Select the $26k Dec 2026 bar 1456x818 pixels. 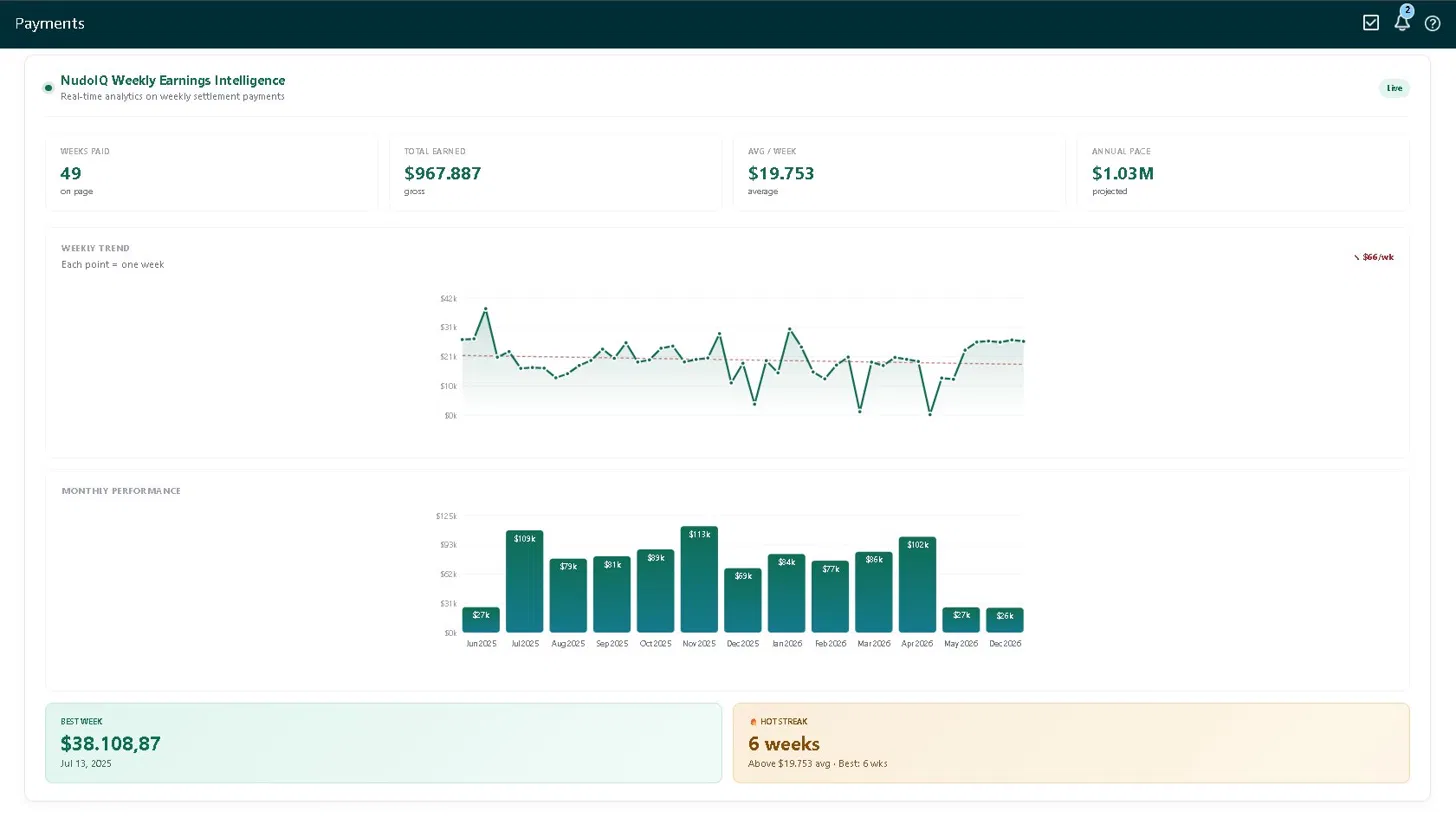coord(1005,620)
